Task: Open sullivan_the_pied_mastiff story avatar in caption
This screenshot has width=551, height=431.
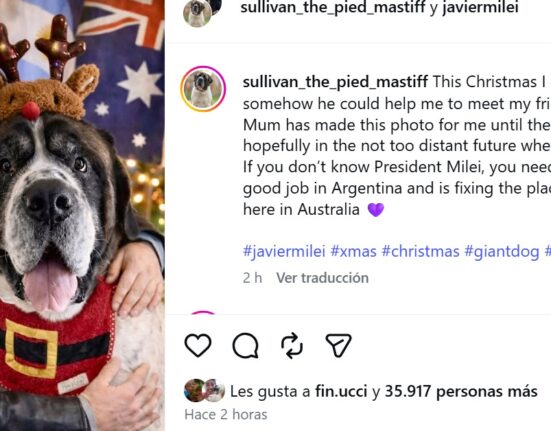Action: 203,89
